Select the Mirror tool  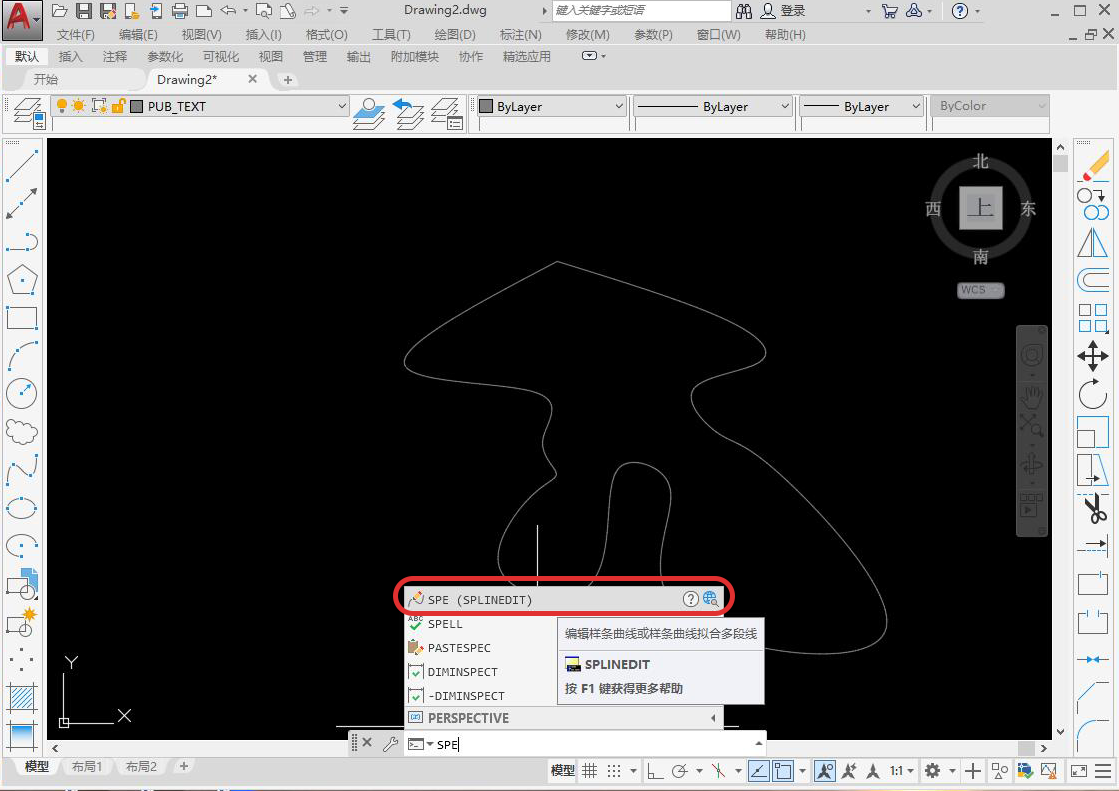tap(1093, 242)
